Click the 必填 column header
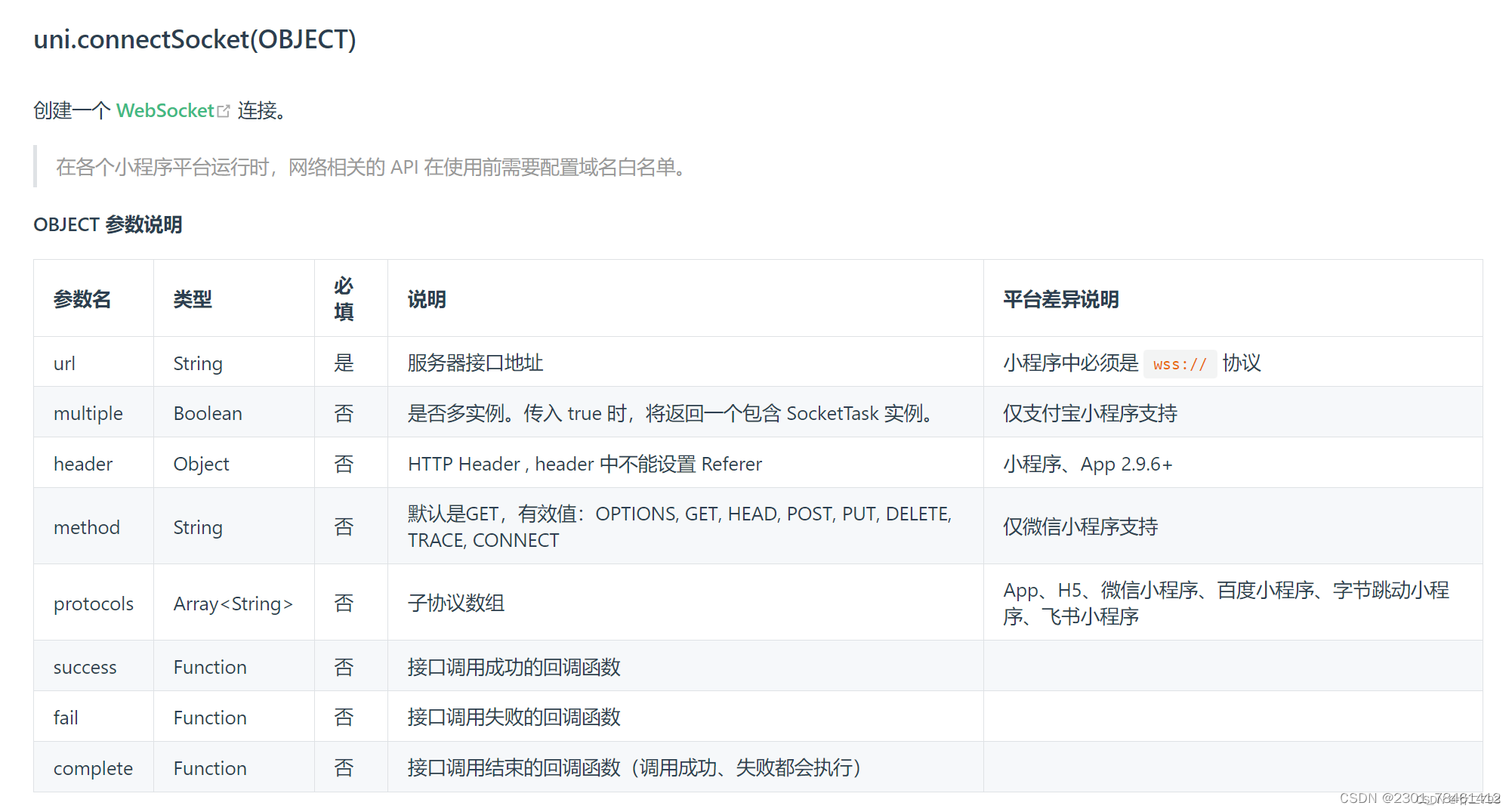This screenshot has height=812, width=1512. tap(342, 298)
